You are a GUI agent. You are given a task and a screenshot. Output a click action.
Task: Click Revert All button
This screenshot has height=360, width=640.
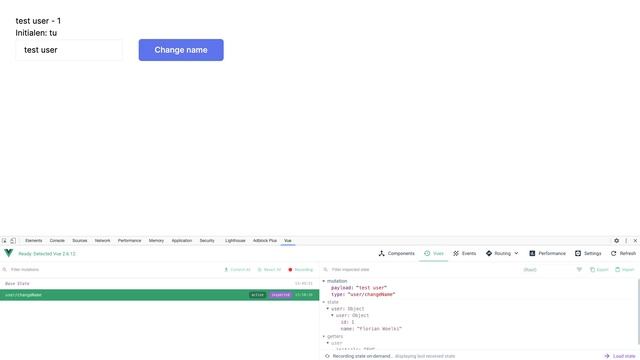269,270
